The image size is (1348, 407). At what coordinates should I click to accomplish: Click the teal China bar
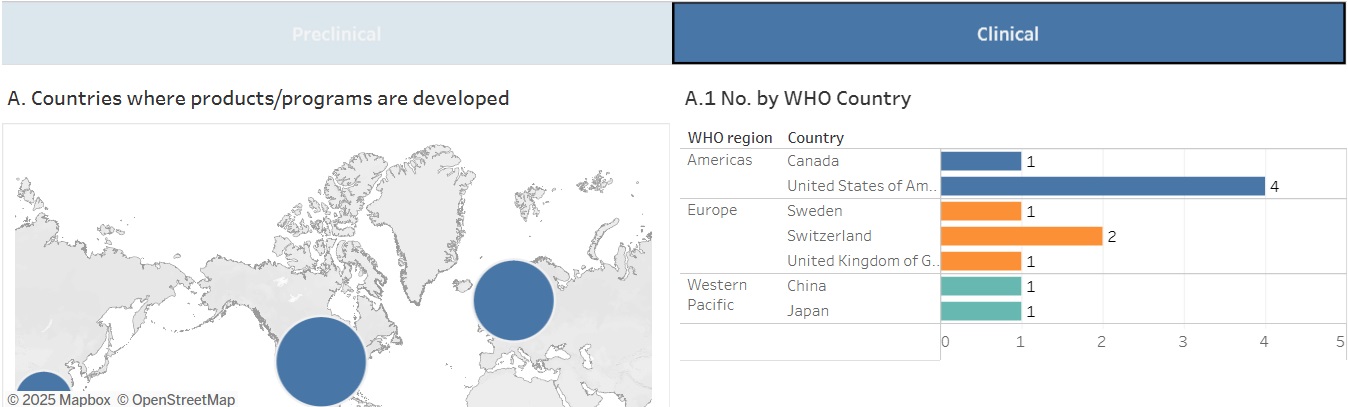click(981, 286)
